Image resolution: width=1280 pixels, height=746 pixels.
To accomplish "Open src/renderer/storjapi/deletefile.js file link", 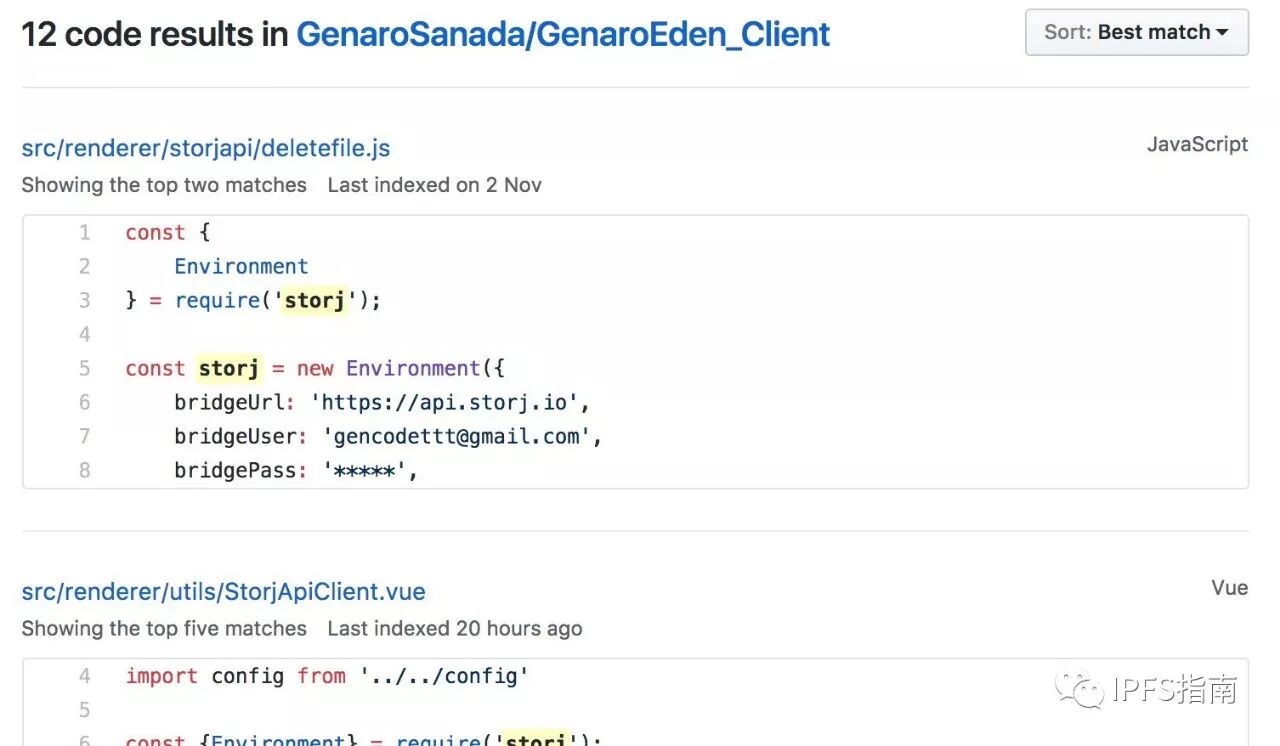I will (x=206, y=148).
